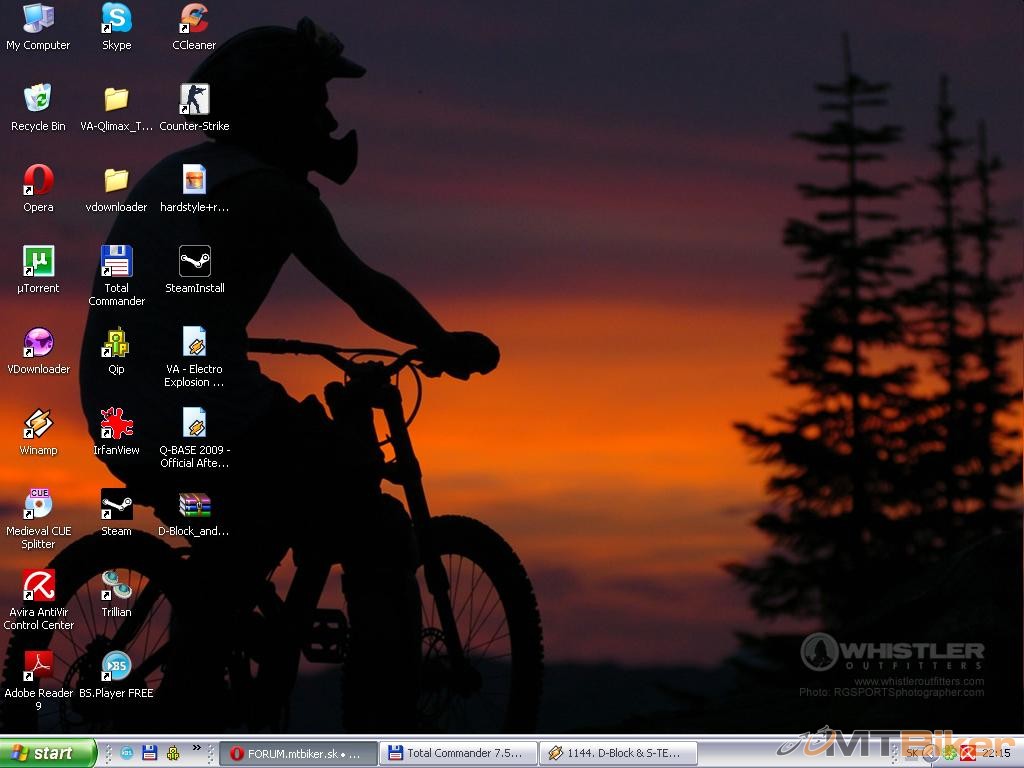This screenshot has height=768, width=1024.
Task: Switch to FORUM.mtbiker.sk Opera taskbar window
Action: click(x=299, y=753)
